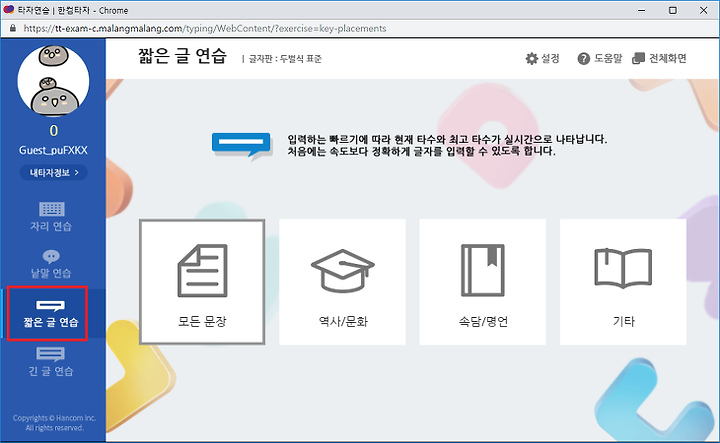
Task: Select the 역사/문화 category card
Action: pyautogui.click(x=343, y=282)
